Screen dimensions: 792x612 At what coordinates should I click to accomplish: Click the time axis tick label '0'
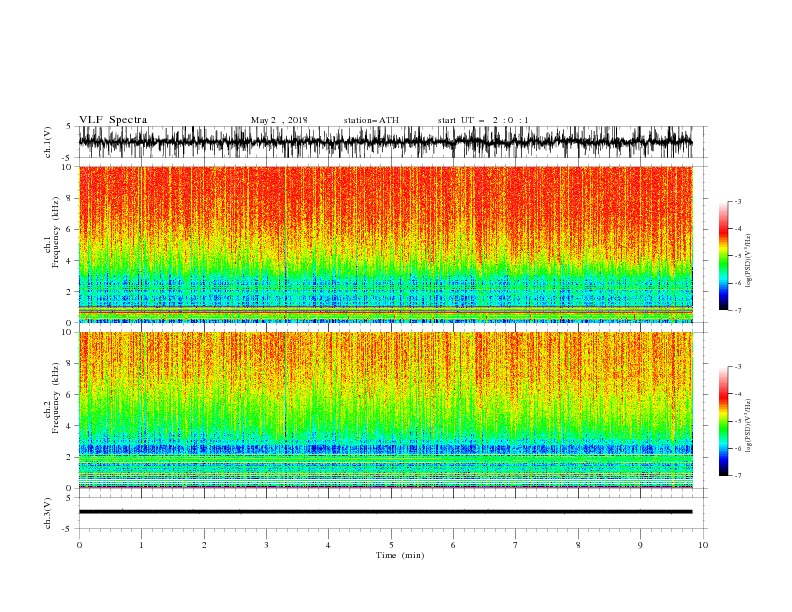79,545
